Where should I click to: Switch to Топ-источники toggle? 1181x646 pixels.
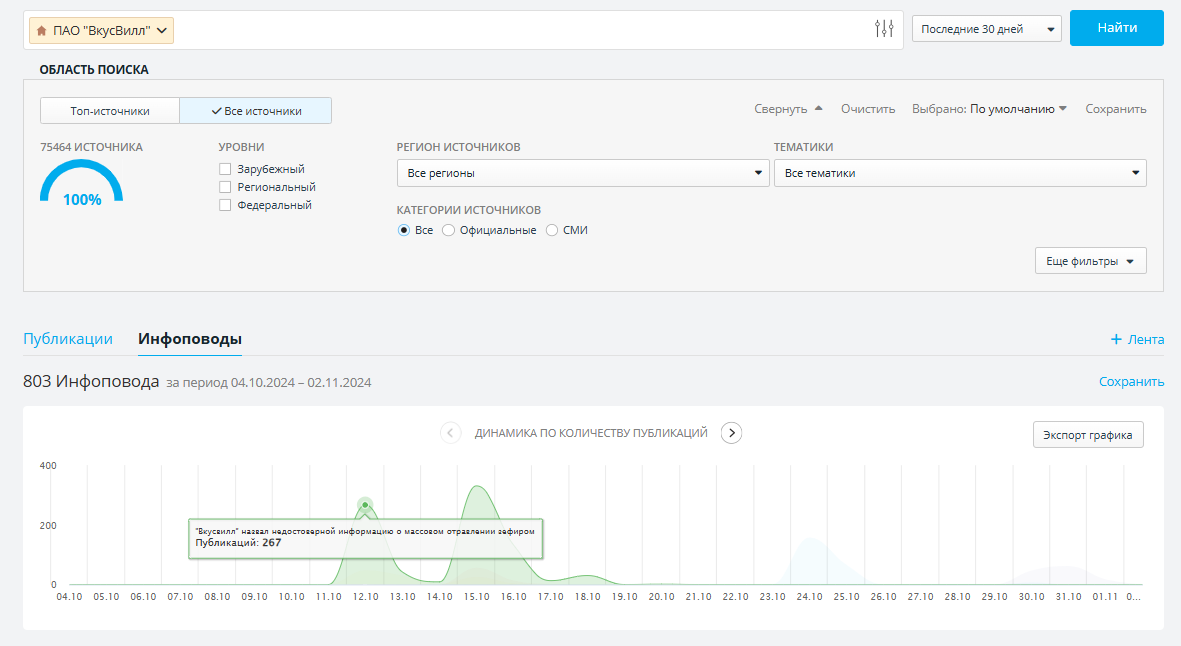click(x=110, y=111)
